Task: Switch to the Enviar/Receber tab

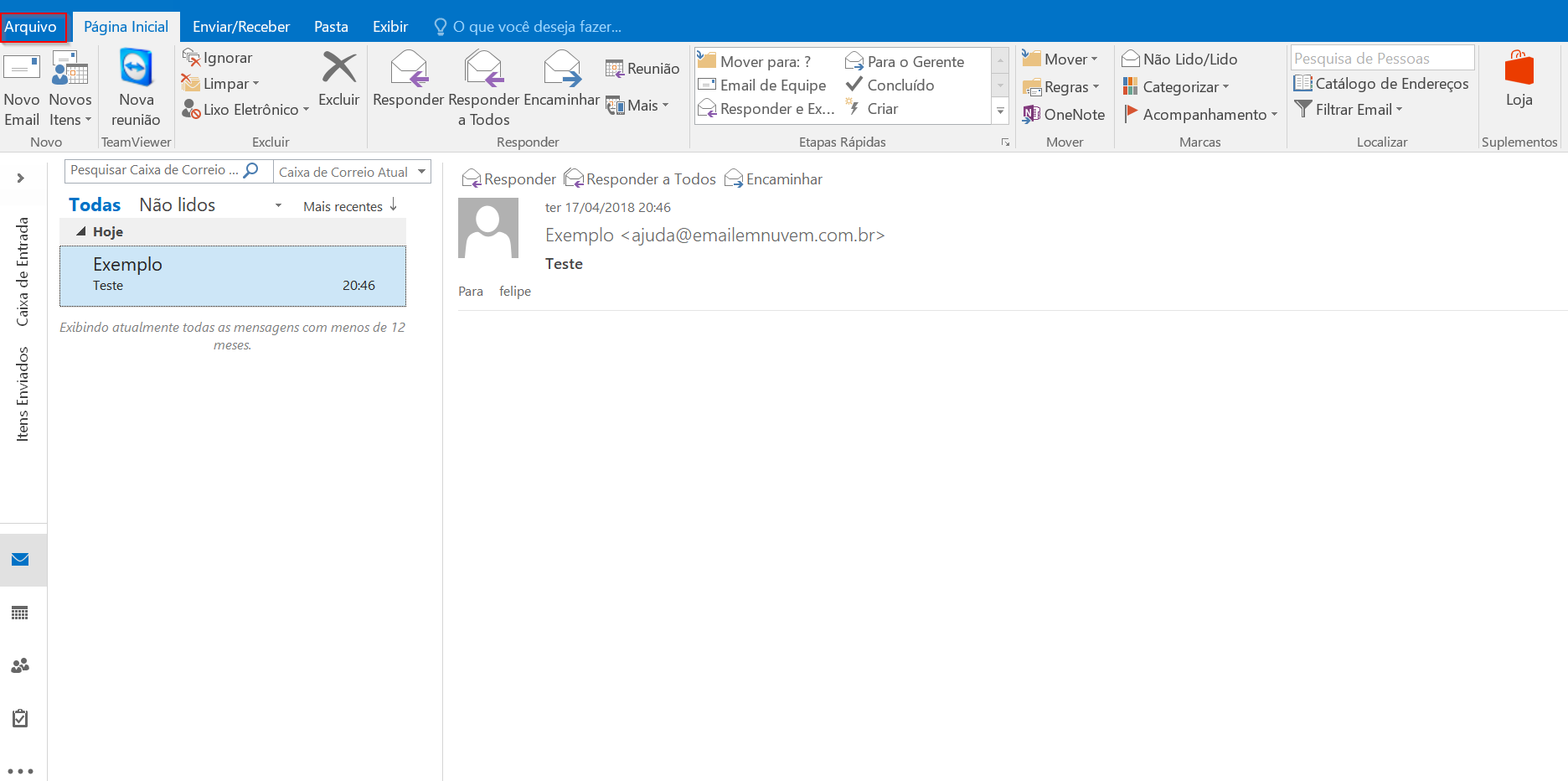Action: pos(241,27)
